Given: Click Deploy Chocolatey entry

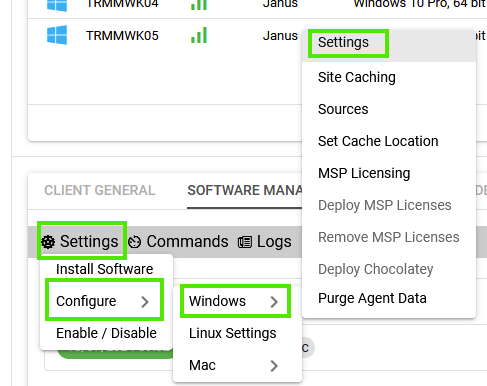Looking at the screenshot, I should click(x=389, y=269).
